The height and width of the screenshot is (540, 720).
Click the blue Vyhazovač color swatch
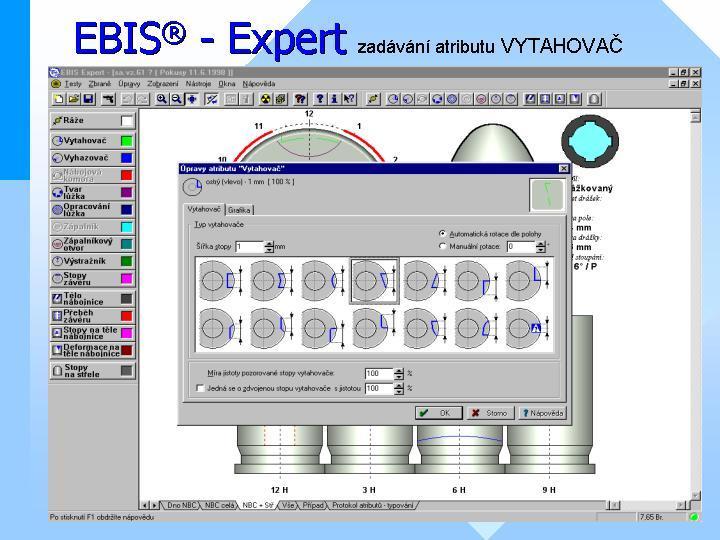pyautogui.click(x=126, y=158)
